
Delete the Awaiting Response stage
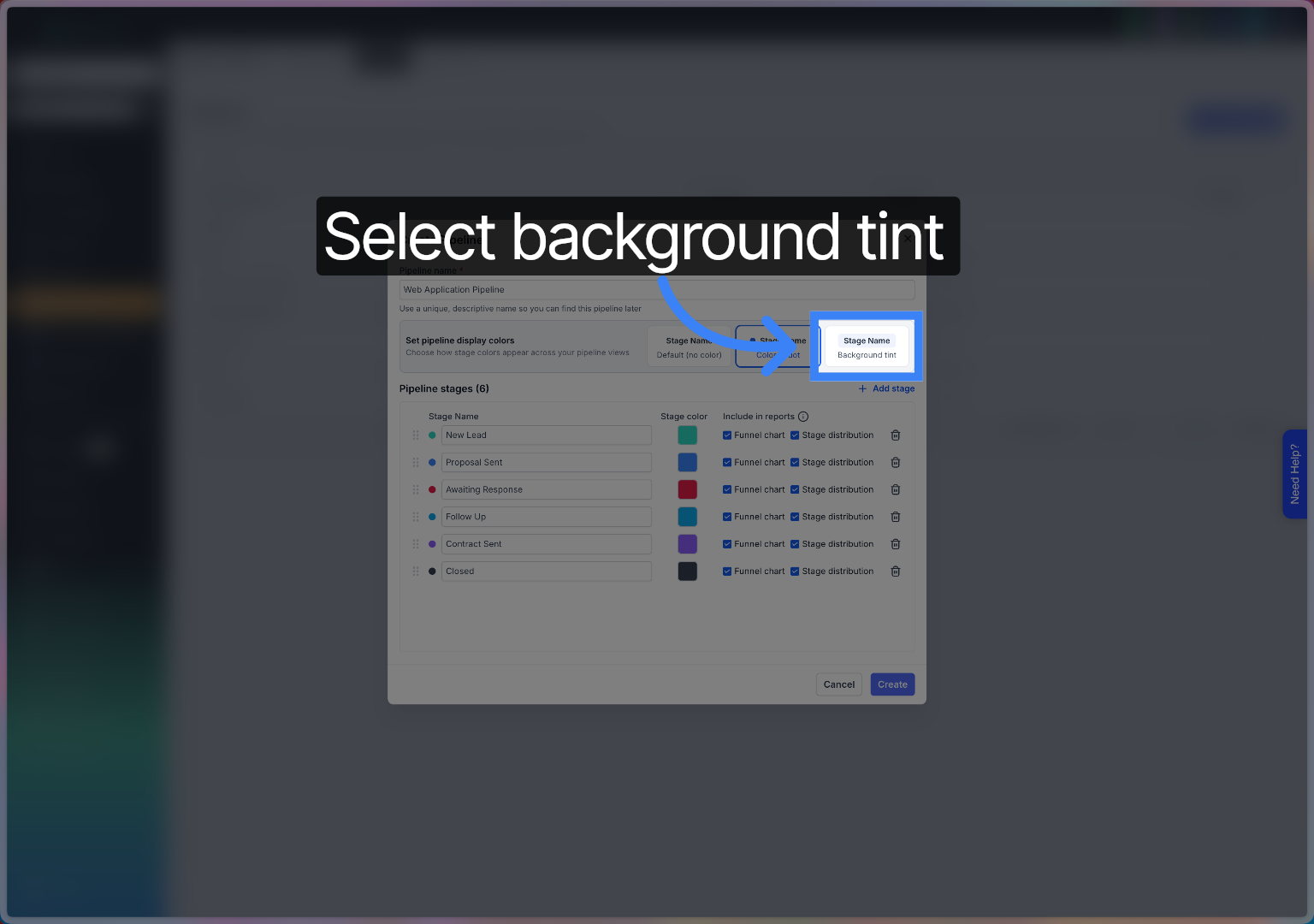tap(896, 490)
